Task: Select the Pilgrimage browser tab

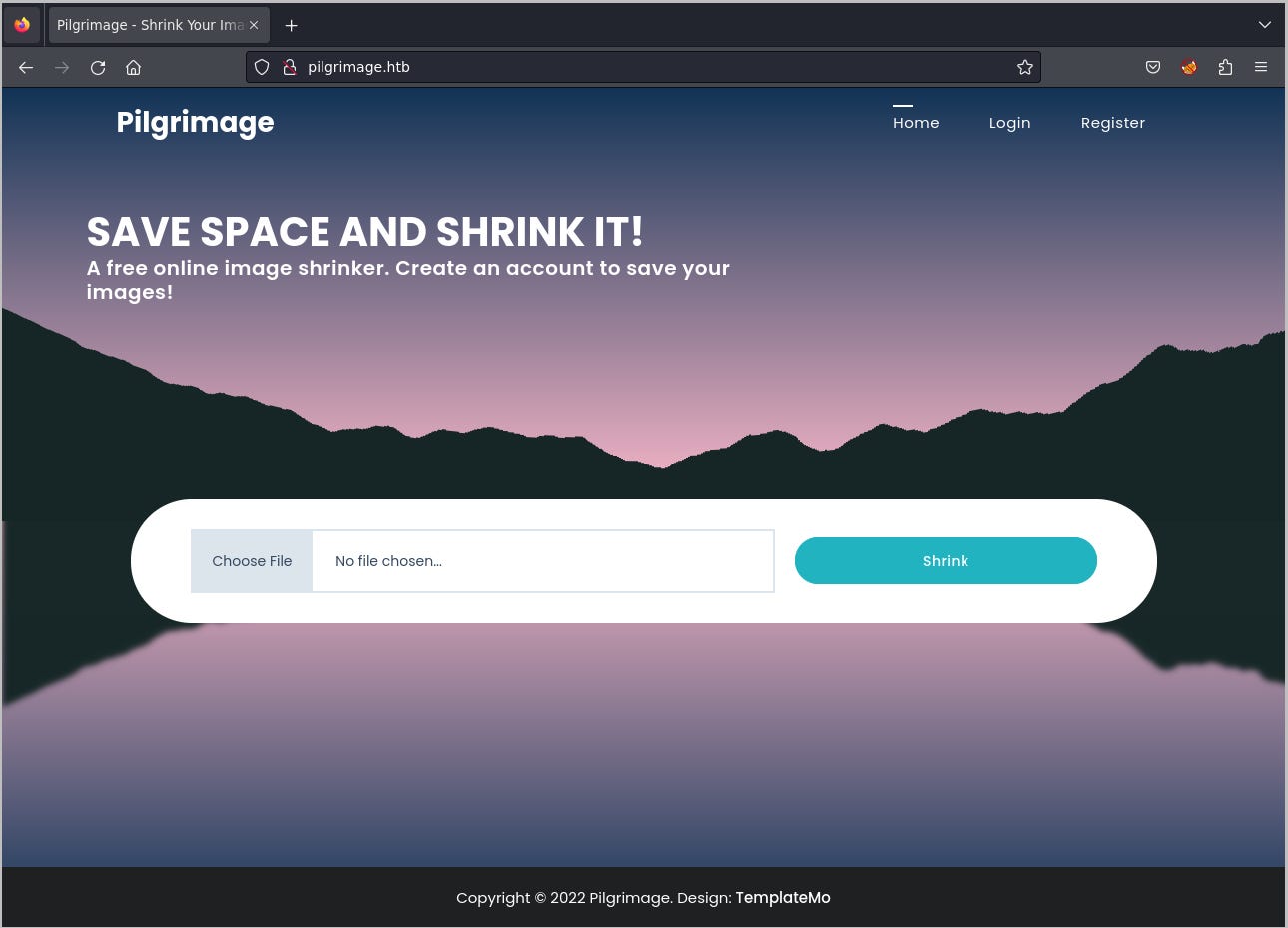Action: 159,25
